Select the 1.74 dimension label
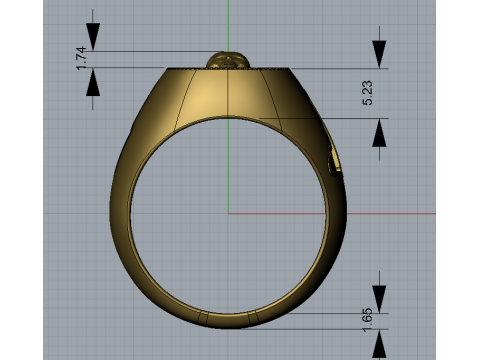The height and width of the screenshot is (360, 480). coord(81,58)
